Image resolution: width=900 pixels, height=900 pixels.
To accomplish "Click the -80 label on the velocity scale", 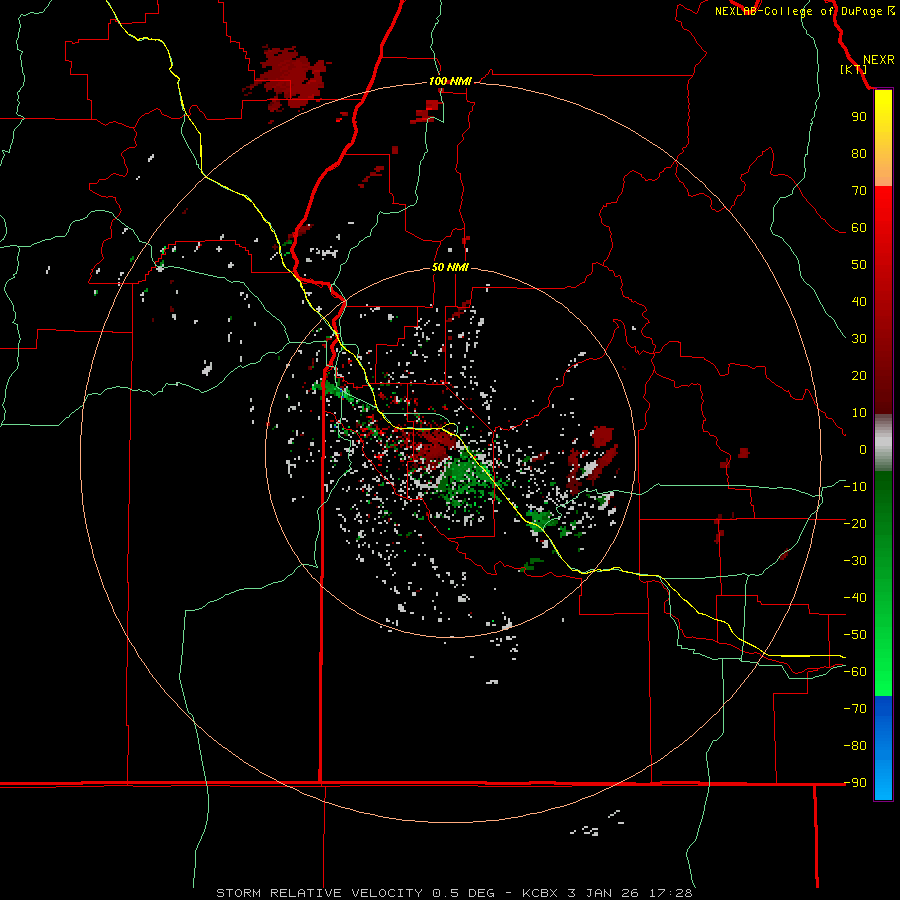I will point(855,746).
